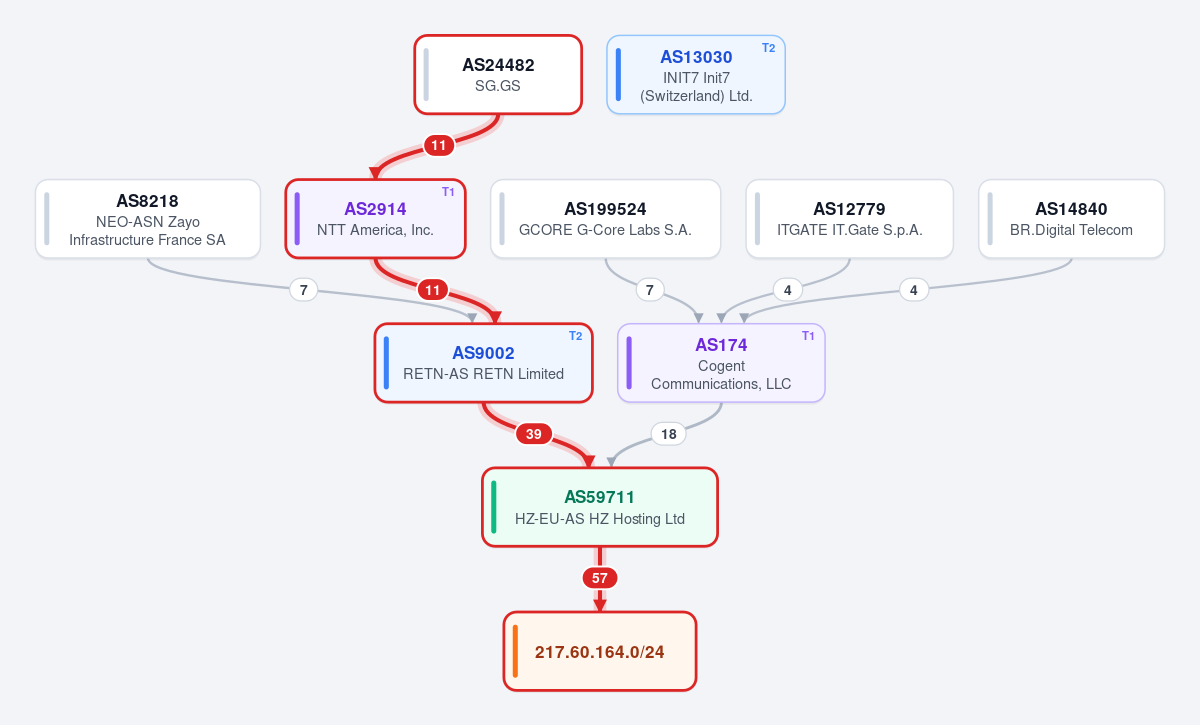
Task: Click the AS14840 BR.Digital Telecom node
Action: [x=1071, y=219]
